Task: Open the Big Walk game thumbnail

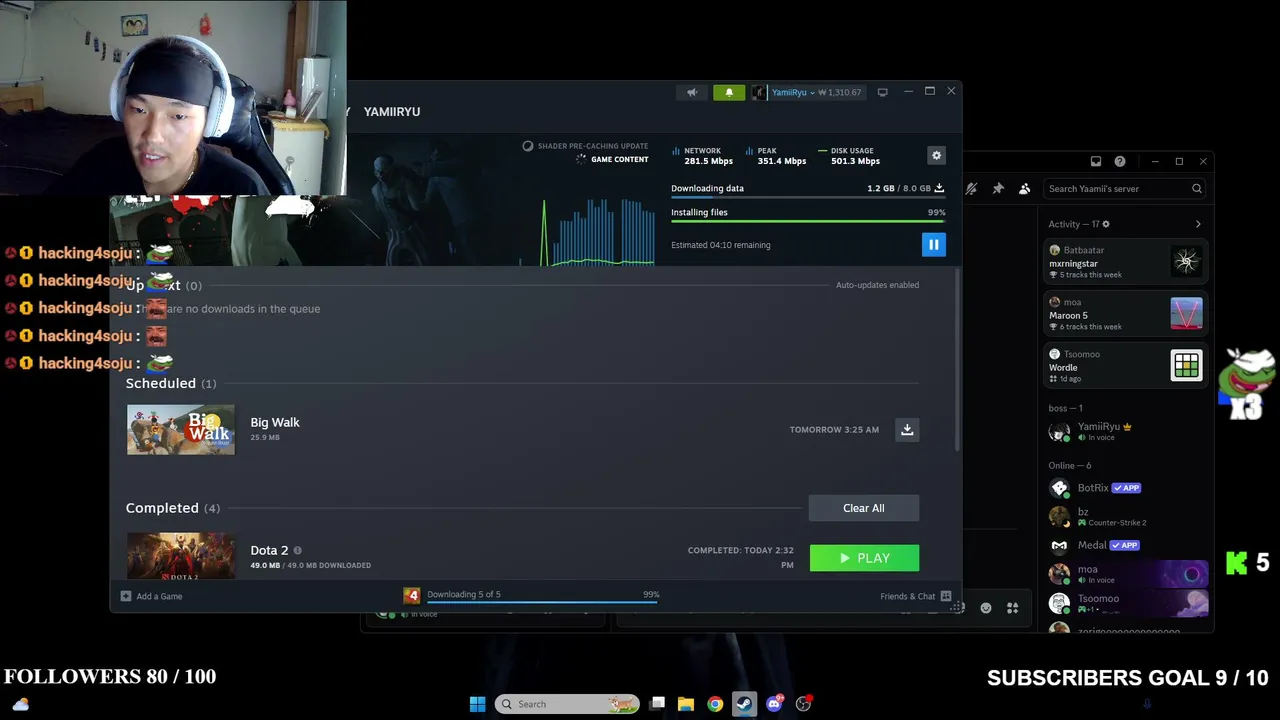Action: 181,429
